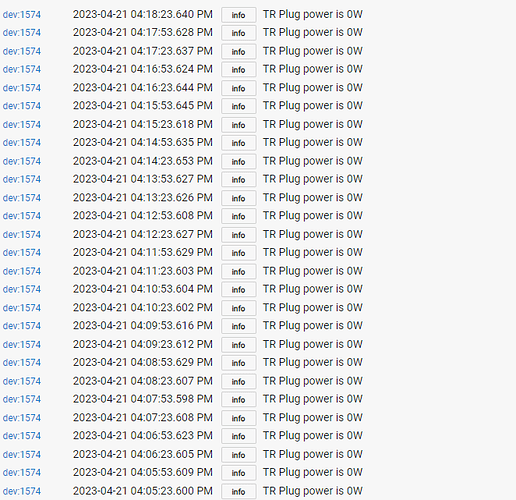Follow dev:1574 link at 04:14:23.653 PM
The width and height of the screenshot is (516, 500).
[22, 161]
